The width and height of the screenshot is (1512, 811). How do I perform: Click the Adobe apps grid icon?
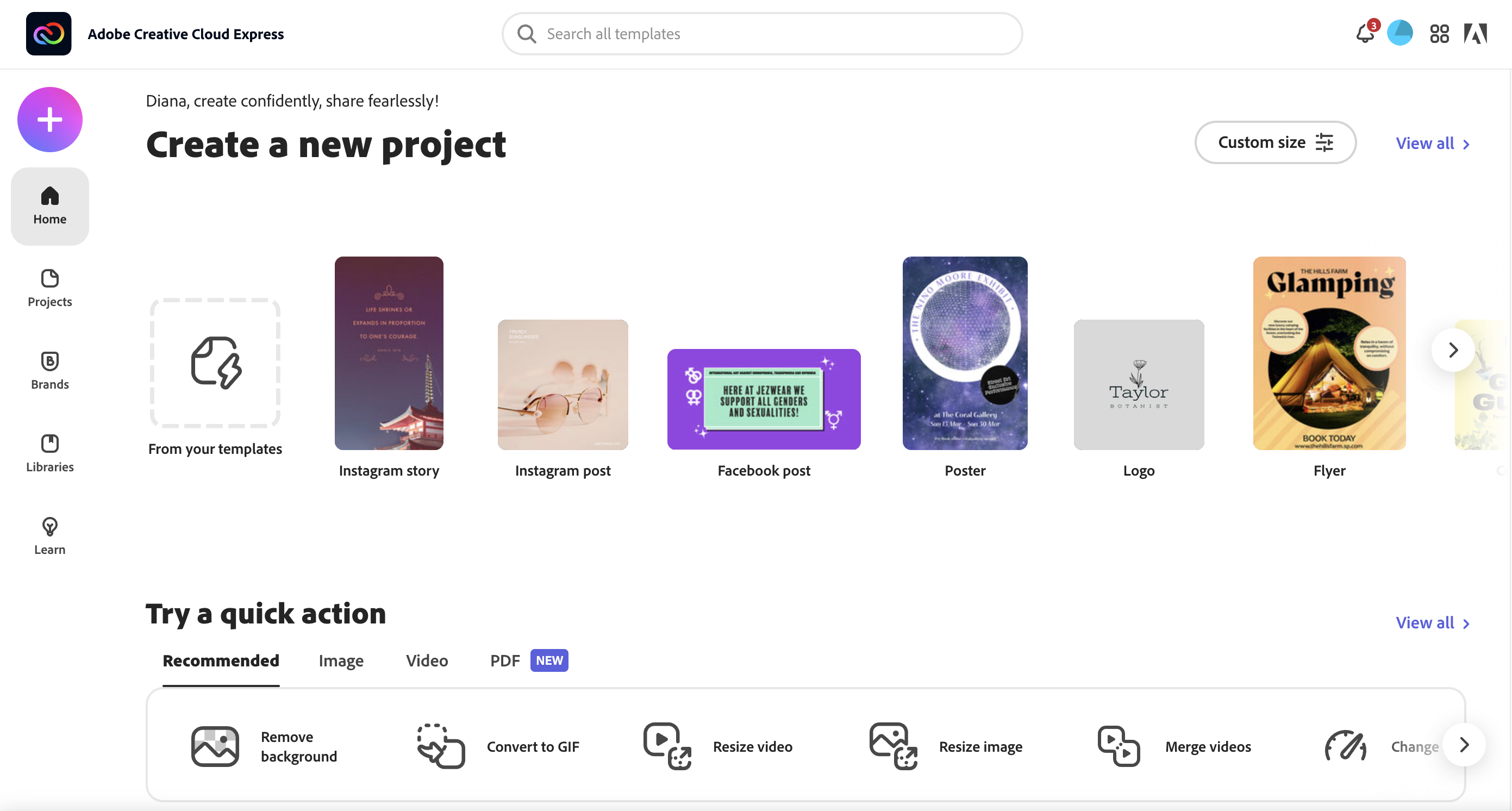(1440, 34)
